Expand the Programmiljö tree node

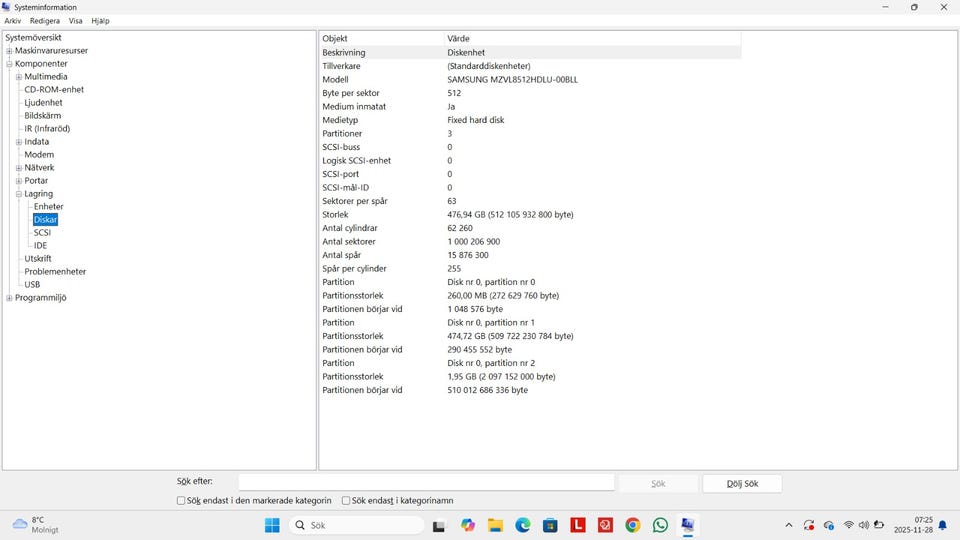(x=9, y=298)
